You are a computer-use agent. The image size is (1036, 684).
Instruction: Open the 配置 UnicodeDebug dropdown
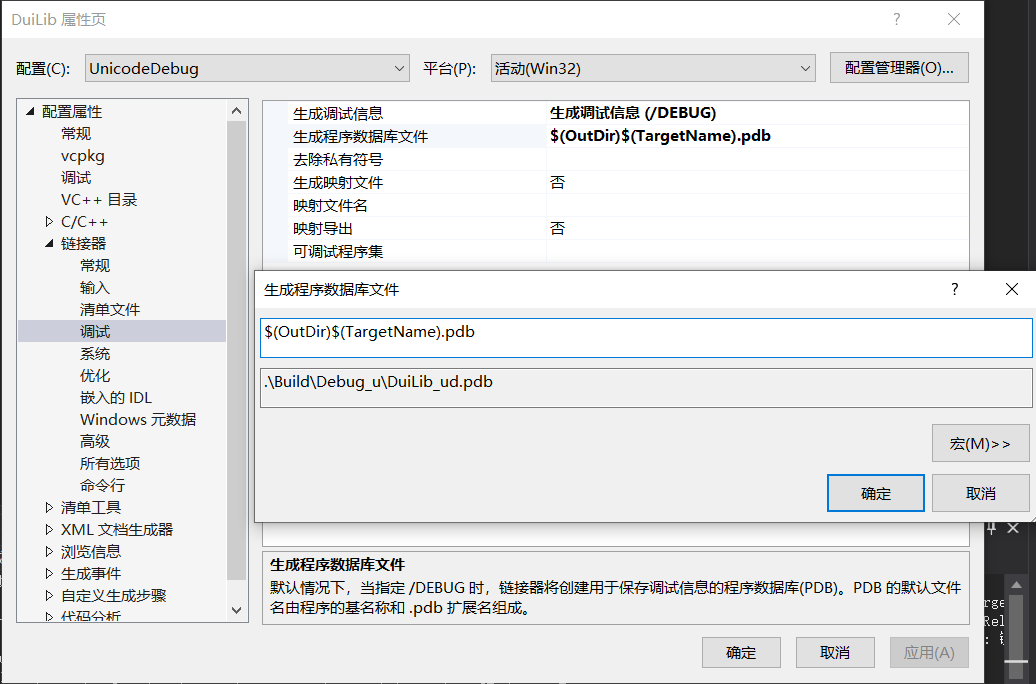coord(247,68)
